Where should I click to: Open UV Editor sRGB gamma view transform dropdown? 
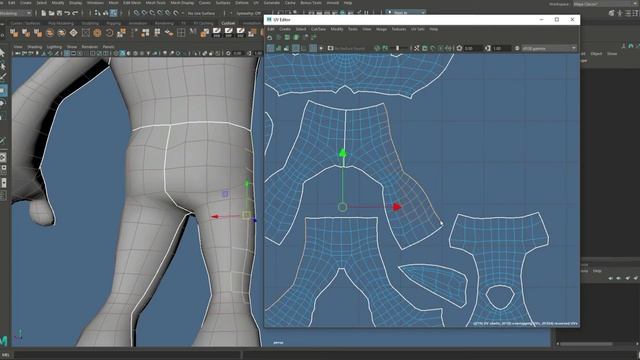click(x=549, y=48)
